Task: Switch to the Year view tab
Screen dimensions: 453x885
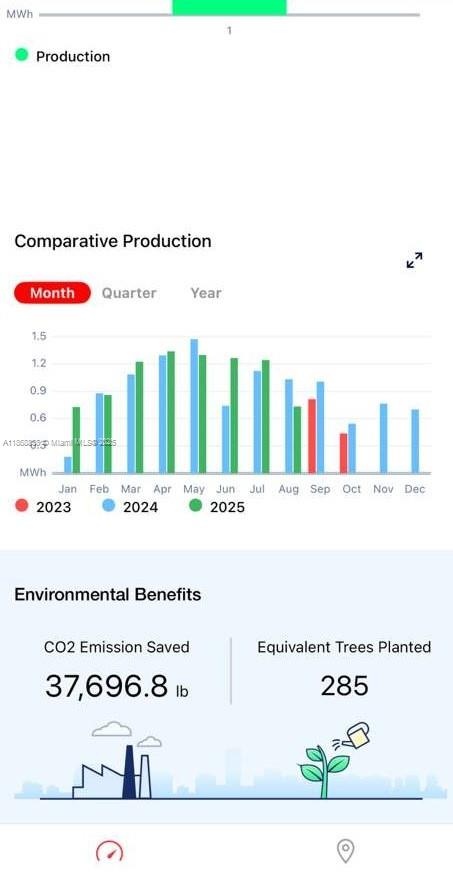Action: click(x=206, y=293)
